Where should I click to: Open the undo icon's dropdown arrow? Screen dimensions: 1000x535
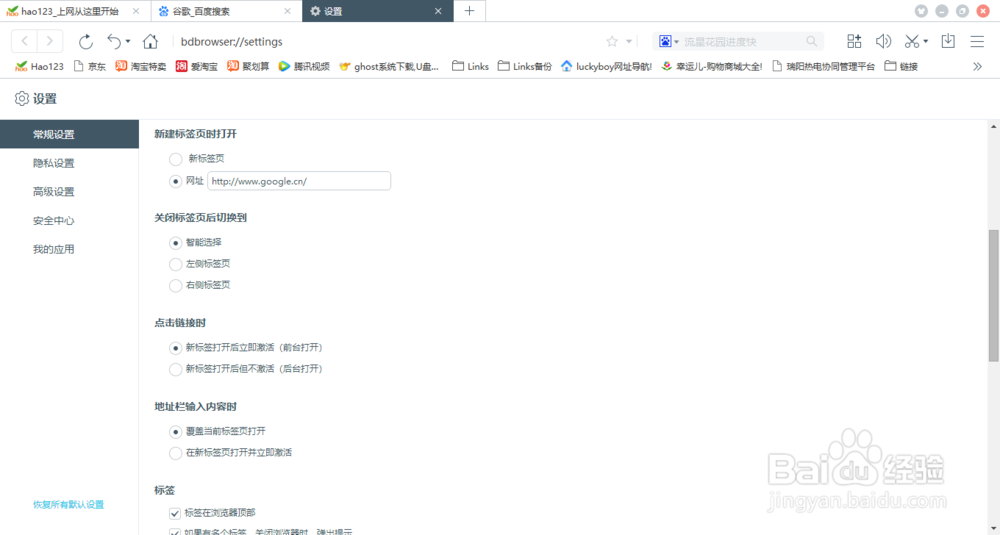tap(128, 41)
